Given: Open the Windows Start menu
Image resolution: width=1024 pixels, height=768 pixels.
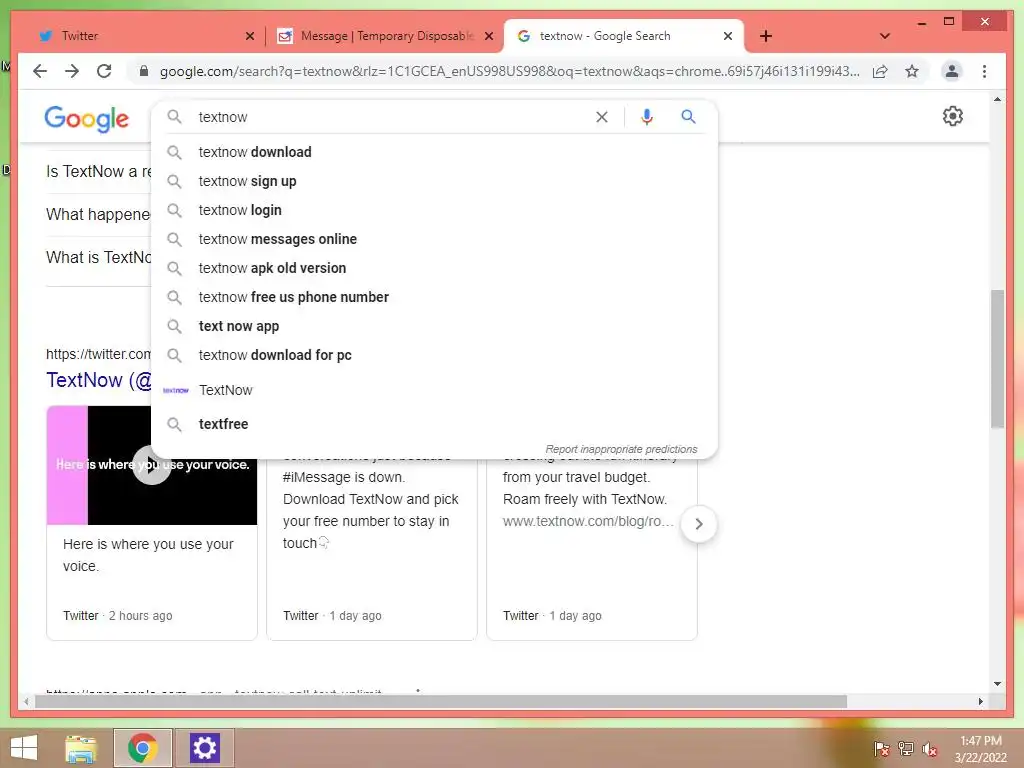Looking at the screenshot, I should pyautogui.click(x=24, y=748).
